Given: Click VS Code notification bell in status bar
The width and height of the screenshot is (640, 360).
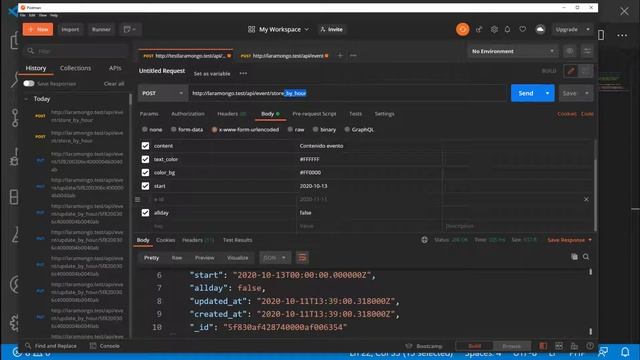Looking at the screenshot, I should [625, 351].
